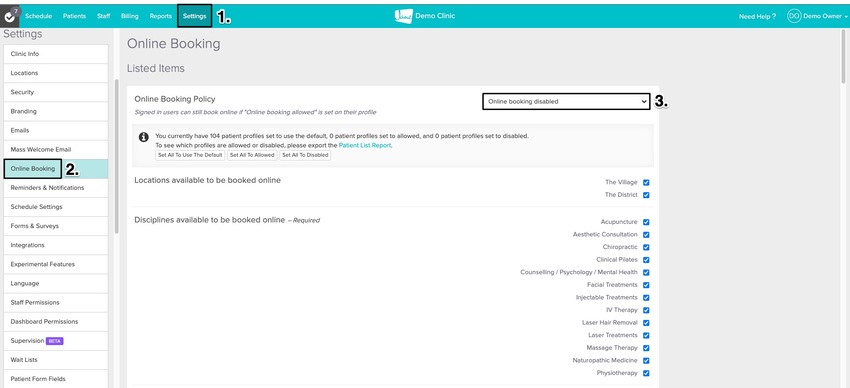Click the info icon in the patient profiles notice
850x388 pixels.
(x=144, y=137)
